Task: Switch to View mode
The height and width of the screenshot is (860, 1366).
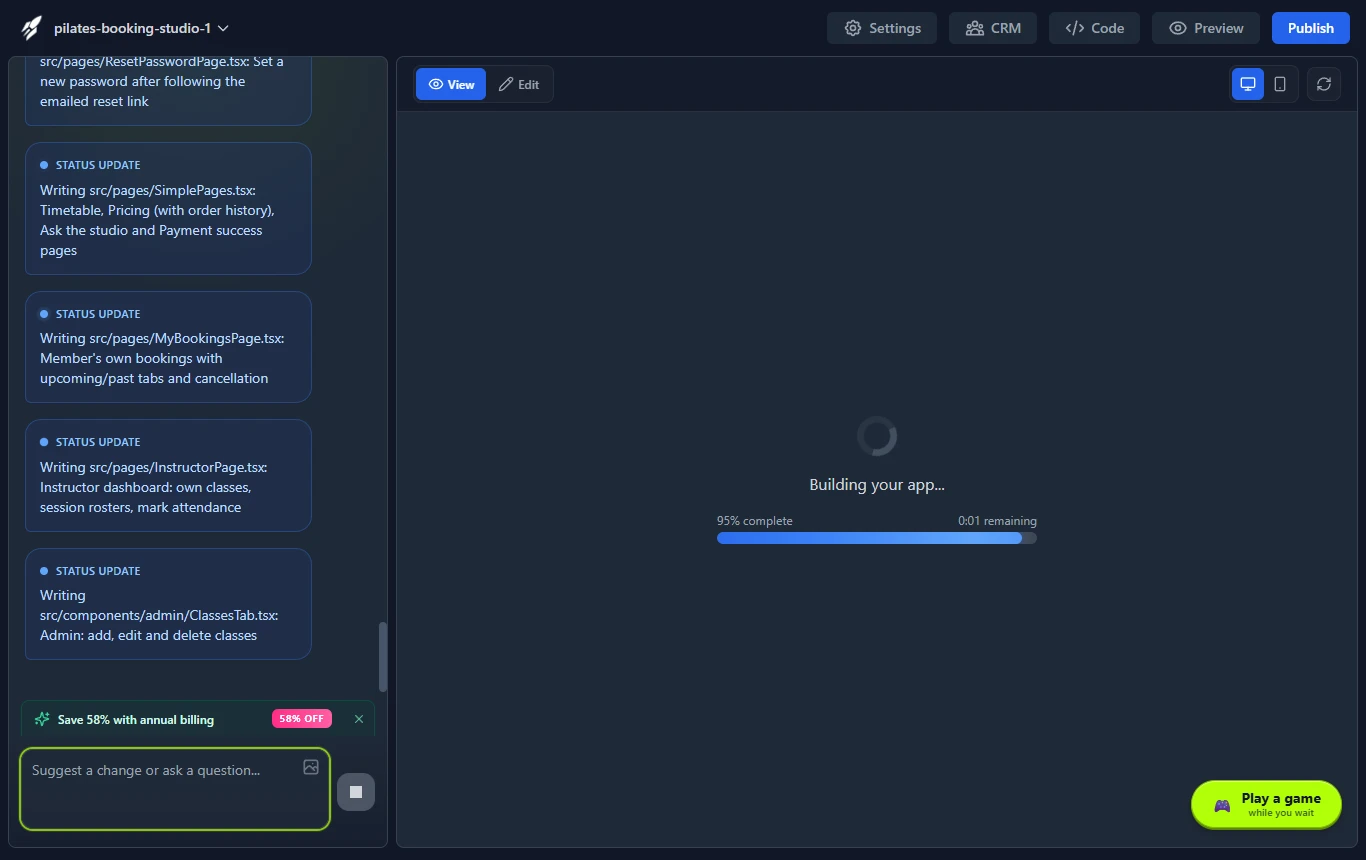Action: pos(451,84)
